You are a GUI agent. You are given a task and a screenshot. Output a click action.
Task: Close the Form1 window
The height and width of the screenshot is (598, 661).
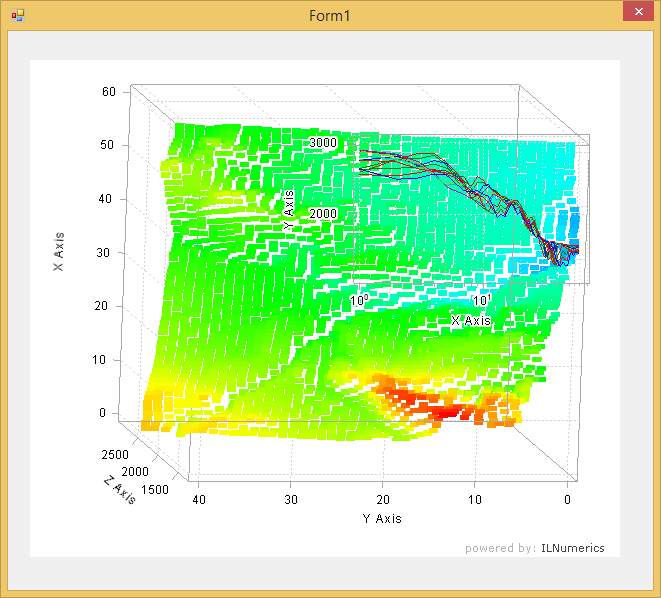tap(638, 12)
